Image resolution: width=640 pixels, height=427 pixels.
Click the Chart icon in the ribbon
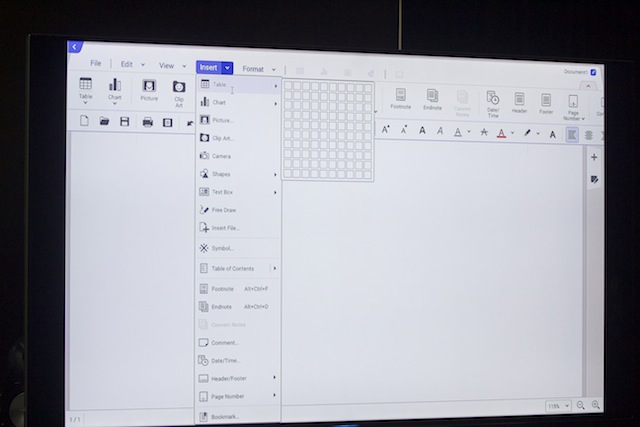click(115, 85)
